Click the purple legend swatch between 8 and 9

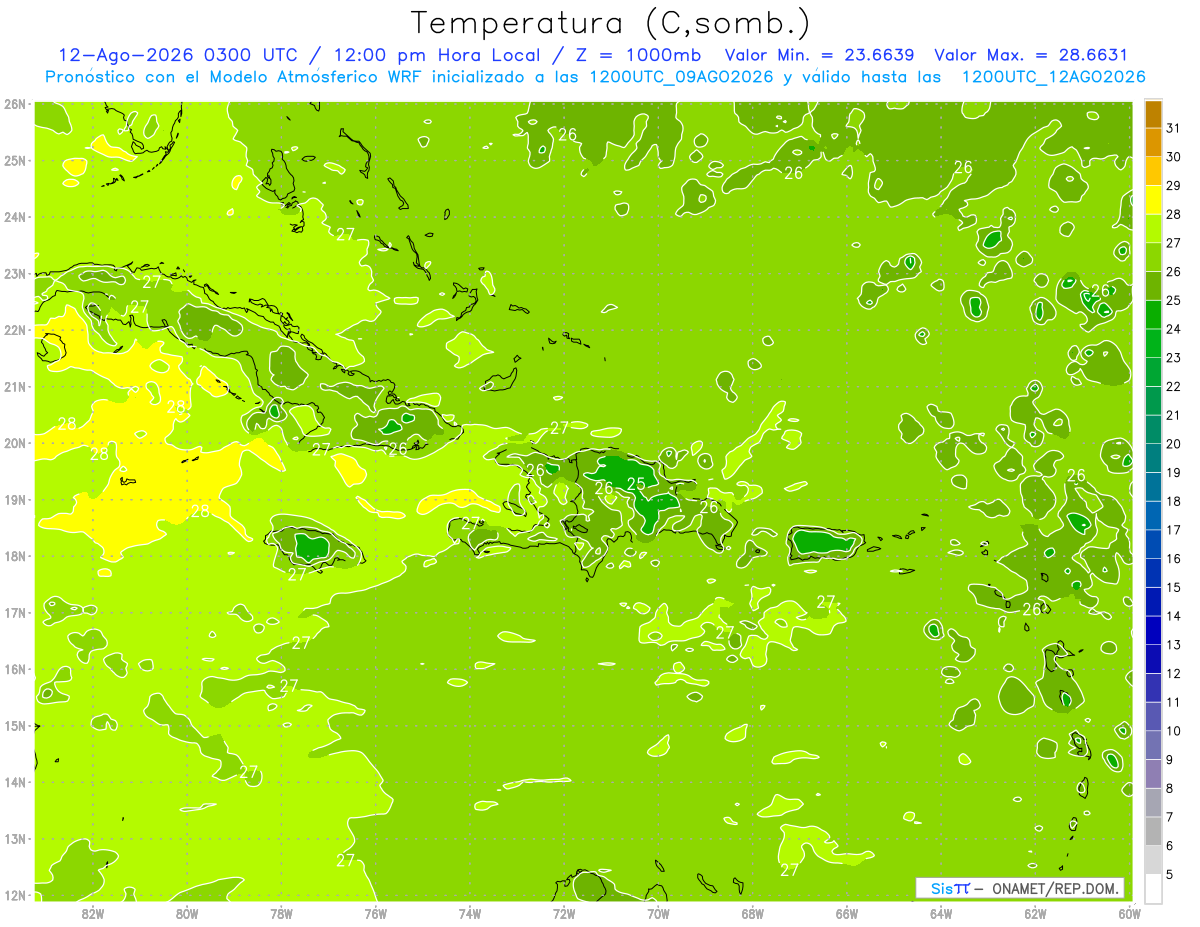tap(1153, 773)
